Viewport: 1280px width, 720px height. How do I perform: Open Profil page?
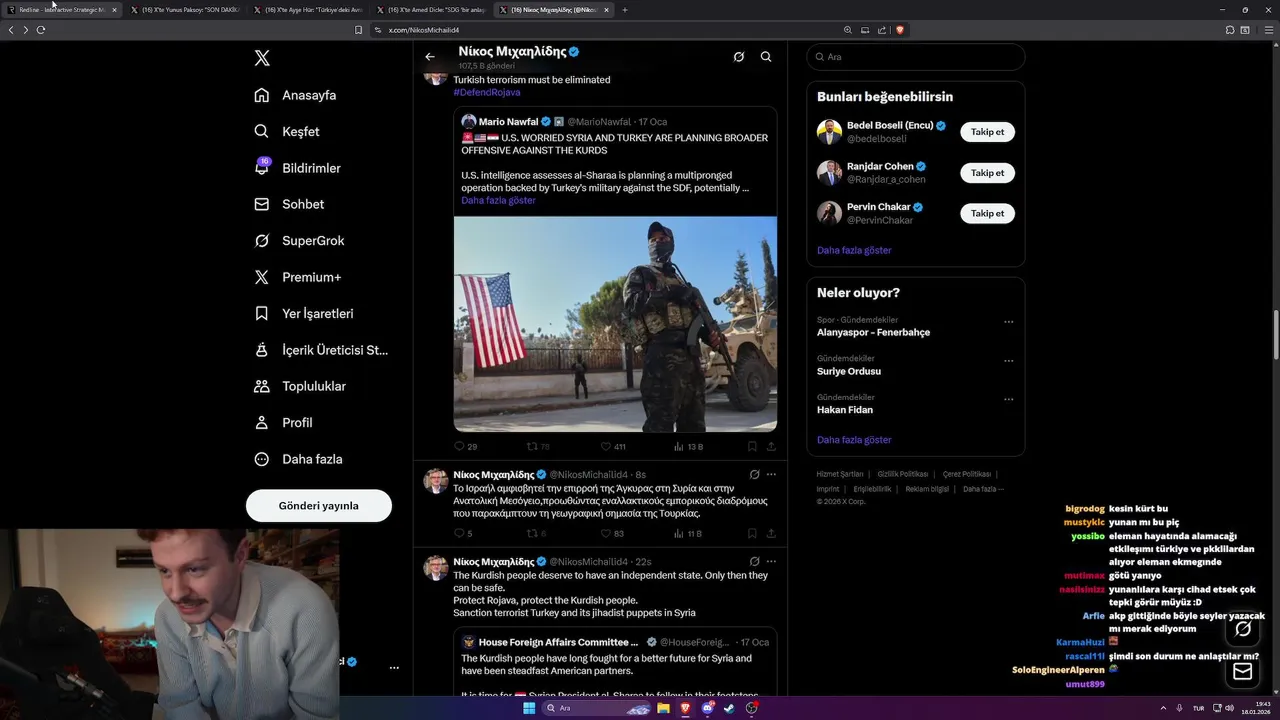point(283,422)
